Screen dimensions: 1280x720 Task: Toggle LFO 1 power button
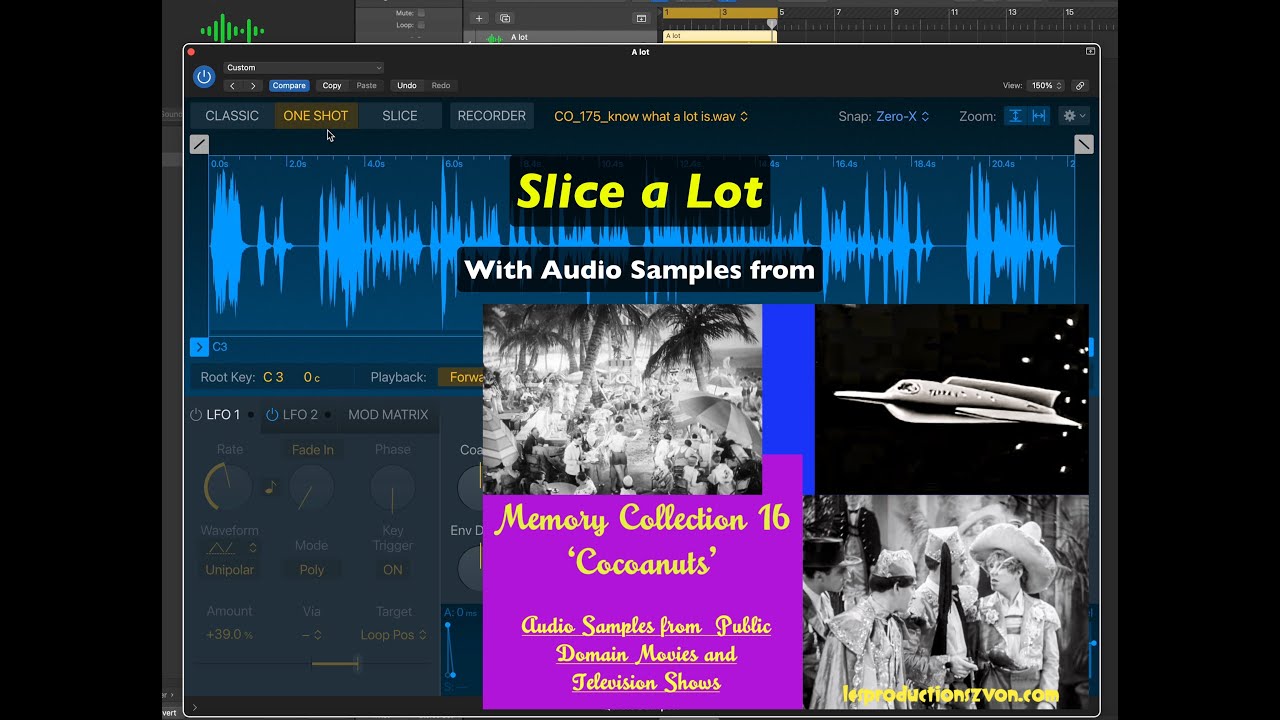pos(196,415)
